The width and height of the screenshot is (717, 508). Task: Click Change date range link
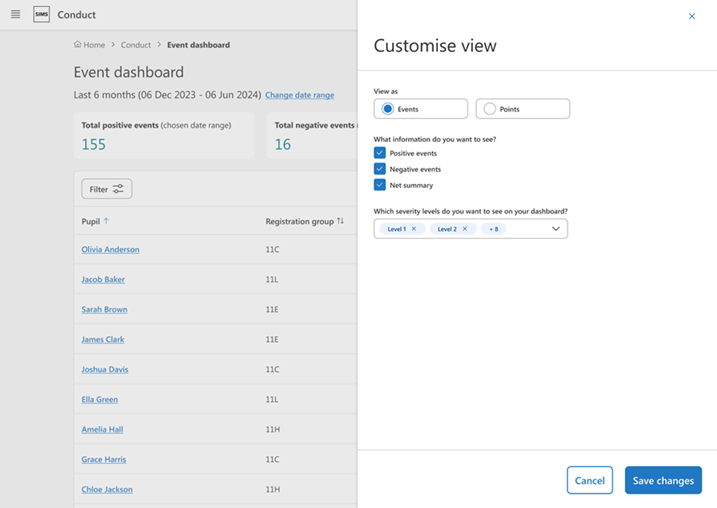tap(299, 95)
